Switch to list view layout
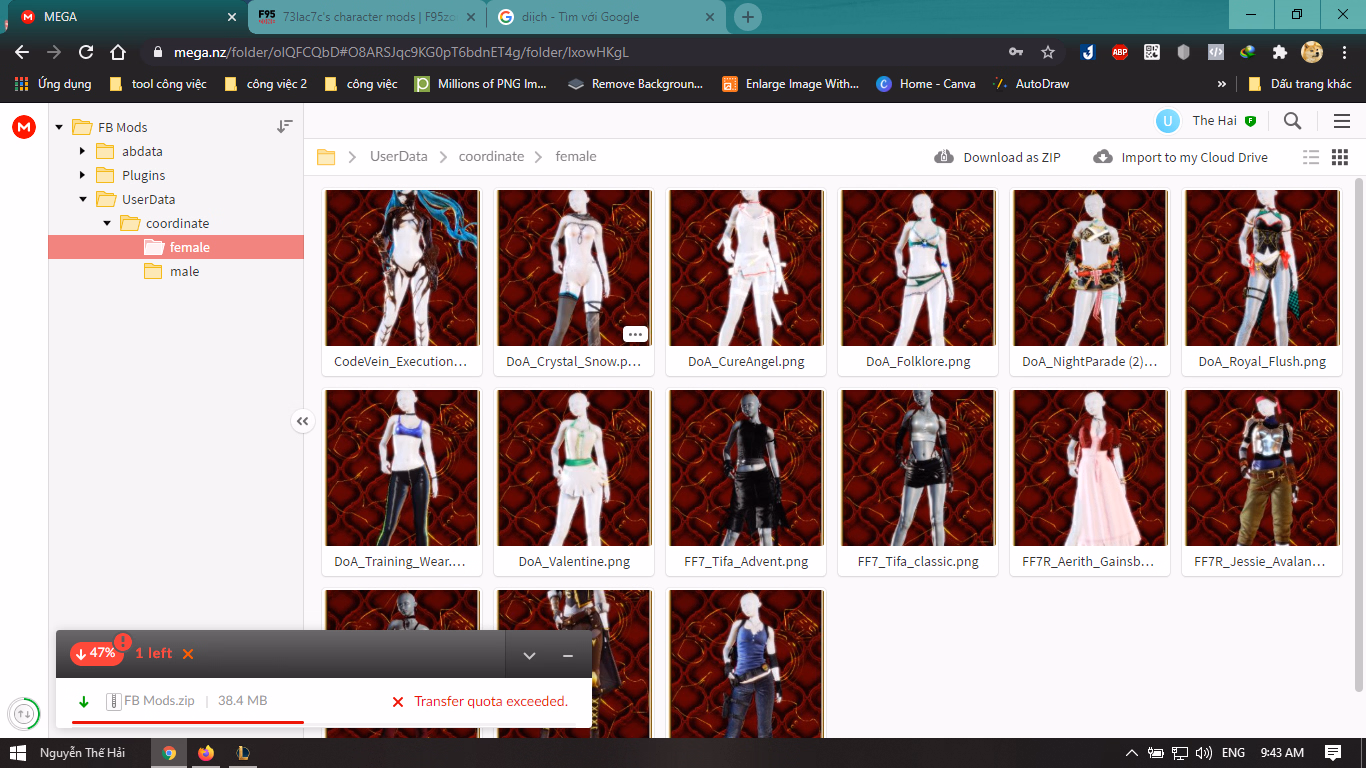 click(1311, 156)
